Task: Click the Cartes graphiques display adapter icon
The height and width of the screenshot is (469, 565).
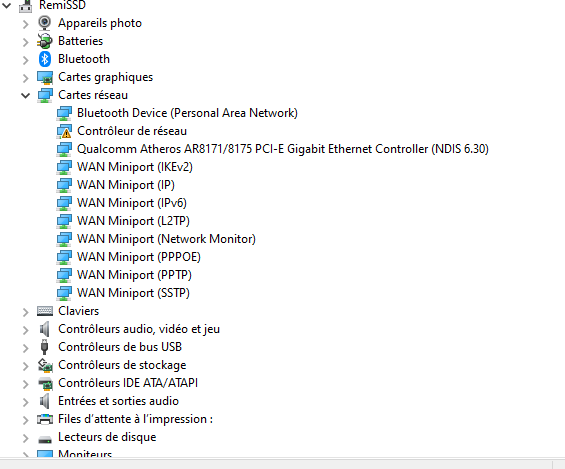Action: (45, 77)
